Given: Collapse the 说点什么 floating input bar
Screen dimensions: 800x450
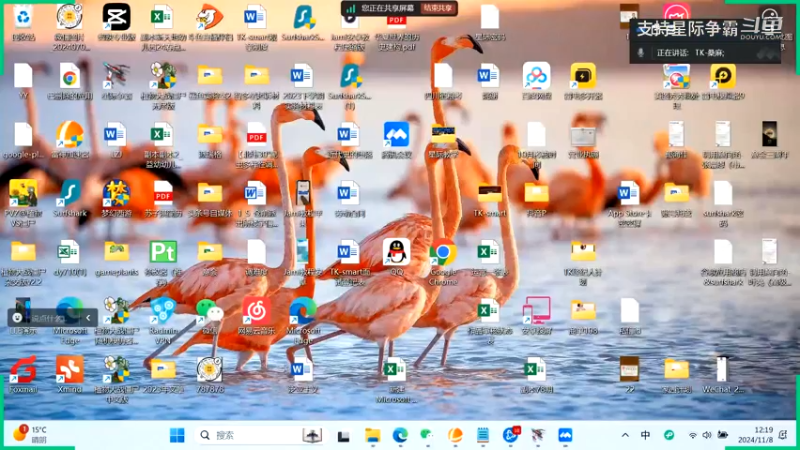Looking at the screenshot, I should click(88, 318).
